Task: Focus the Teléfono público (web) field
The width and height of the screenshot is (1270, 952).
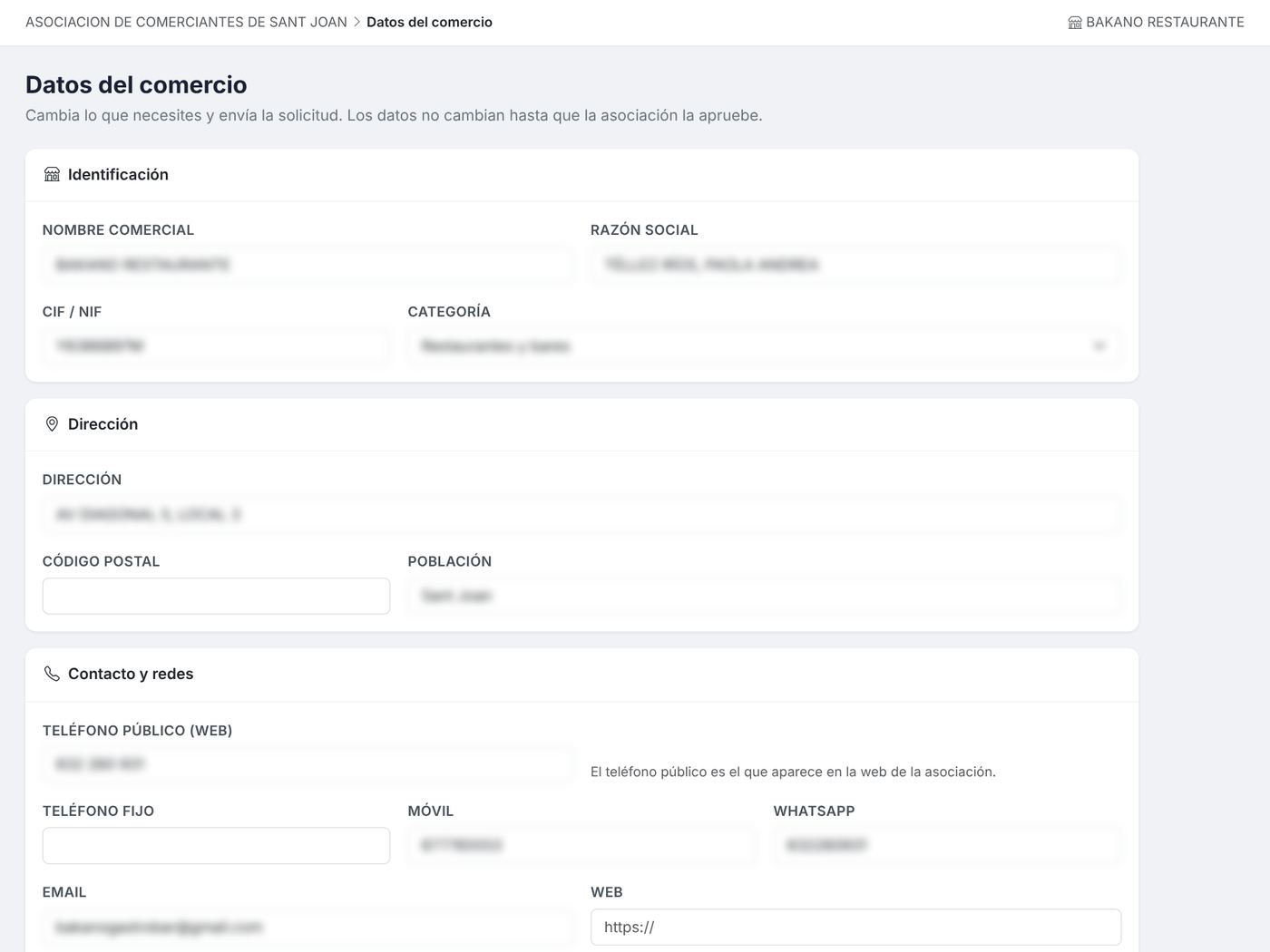Action: point(308,764)
